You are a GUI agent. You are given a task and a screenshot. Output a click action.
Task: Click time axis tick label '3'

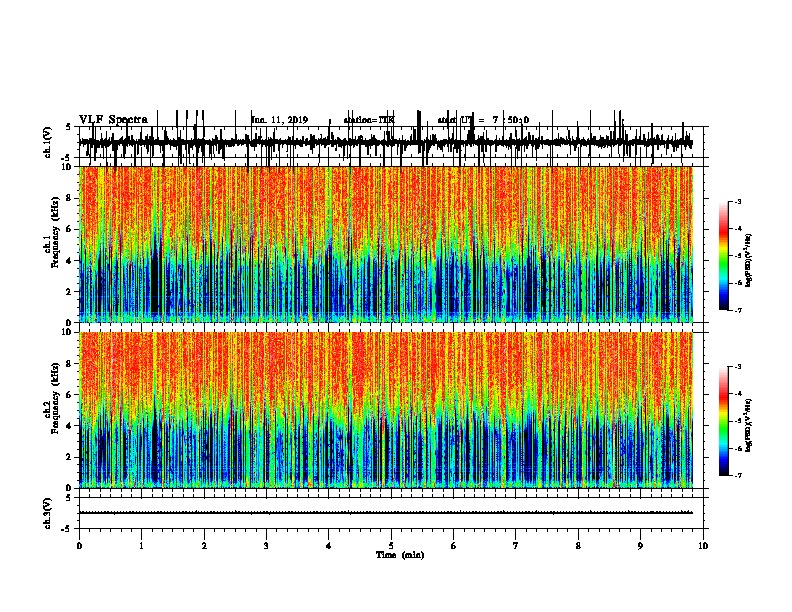266,546
